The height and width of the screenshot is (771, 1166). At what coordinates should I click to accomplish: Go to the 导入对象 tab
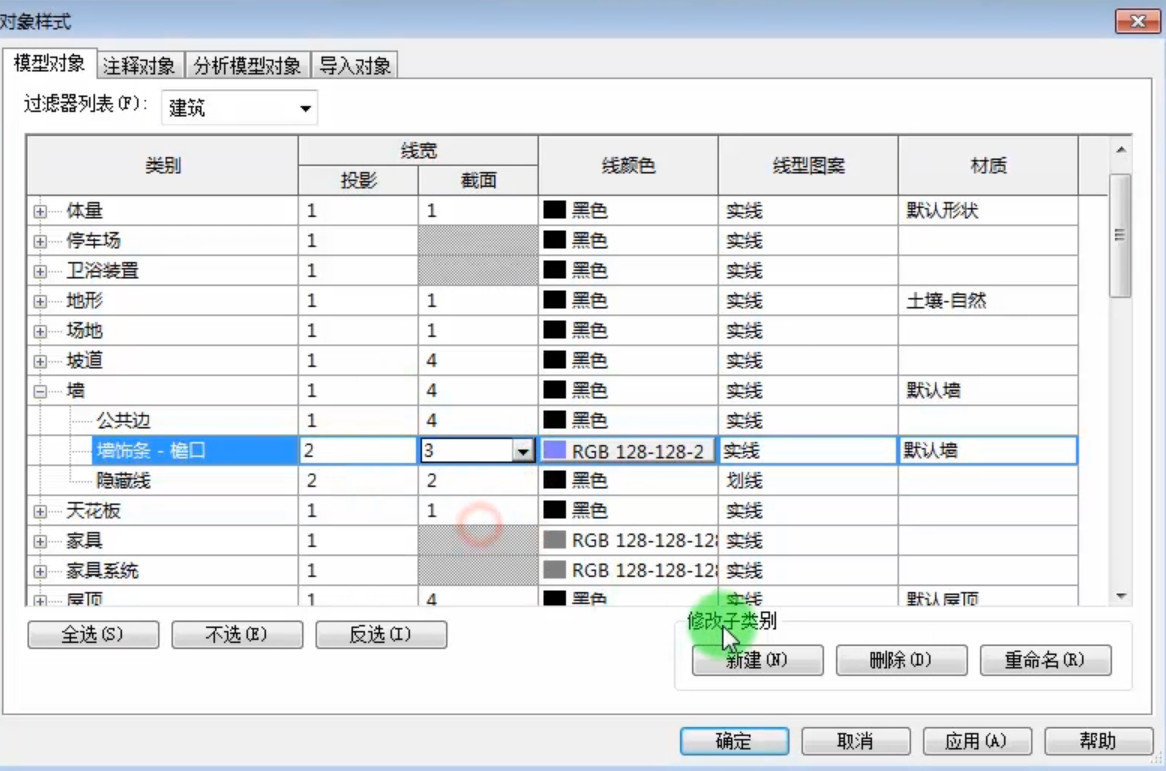click(355, 65)
